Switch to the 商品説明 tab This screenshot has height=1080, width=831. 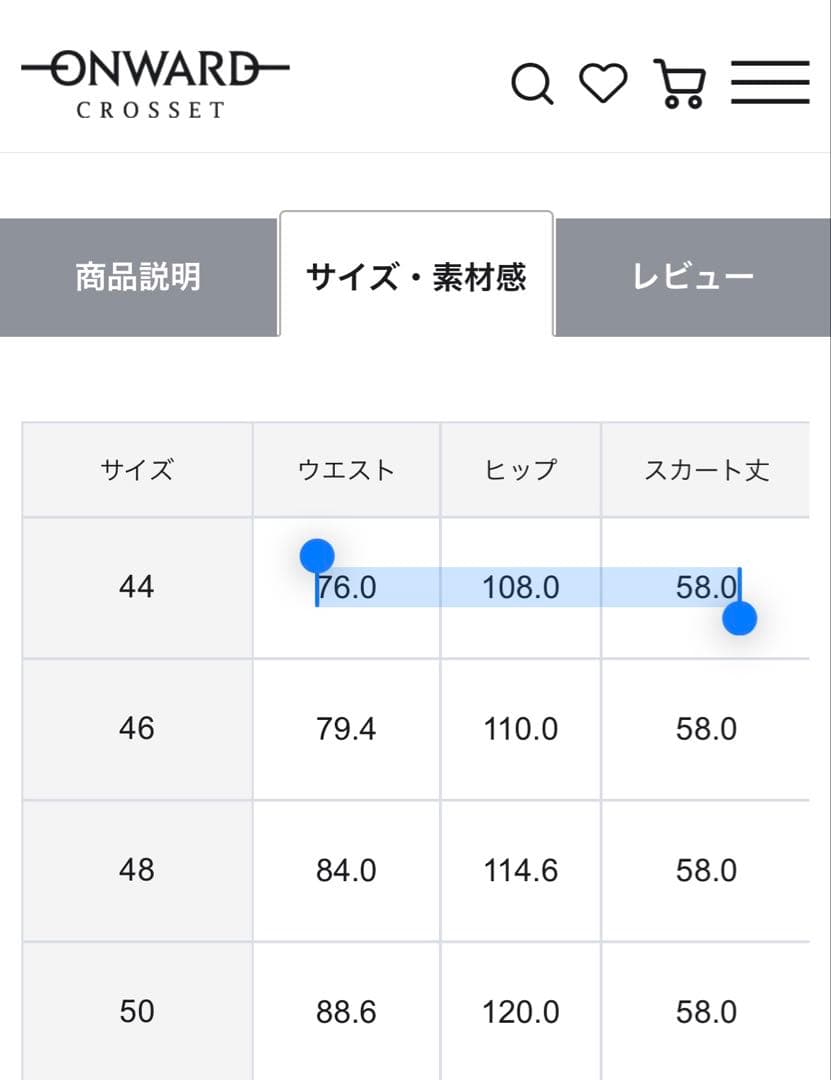tap(141, 277)
